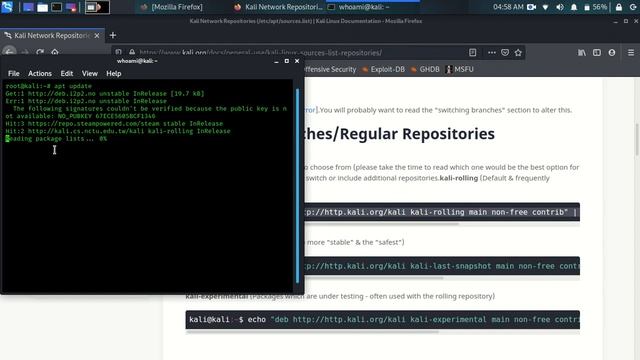Maximize the whoami@kali terminal window
The width and height of the screenshot is (640, 360).
click(287, 61)
